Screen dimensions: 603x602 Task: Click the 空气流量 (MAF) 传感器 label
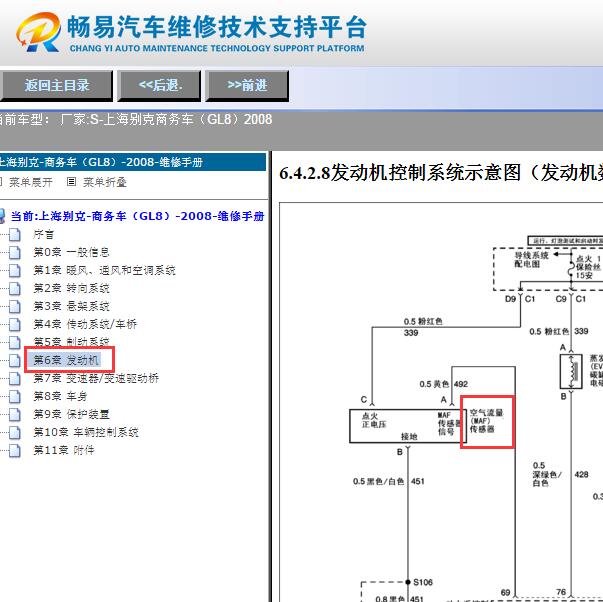coord(486,421)
